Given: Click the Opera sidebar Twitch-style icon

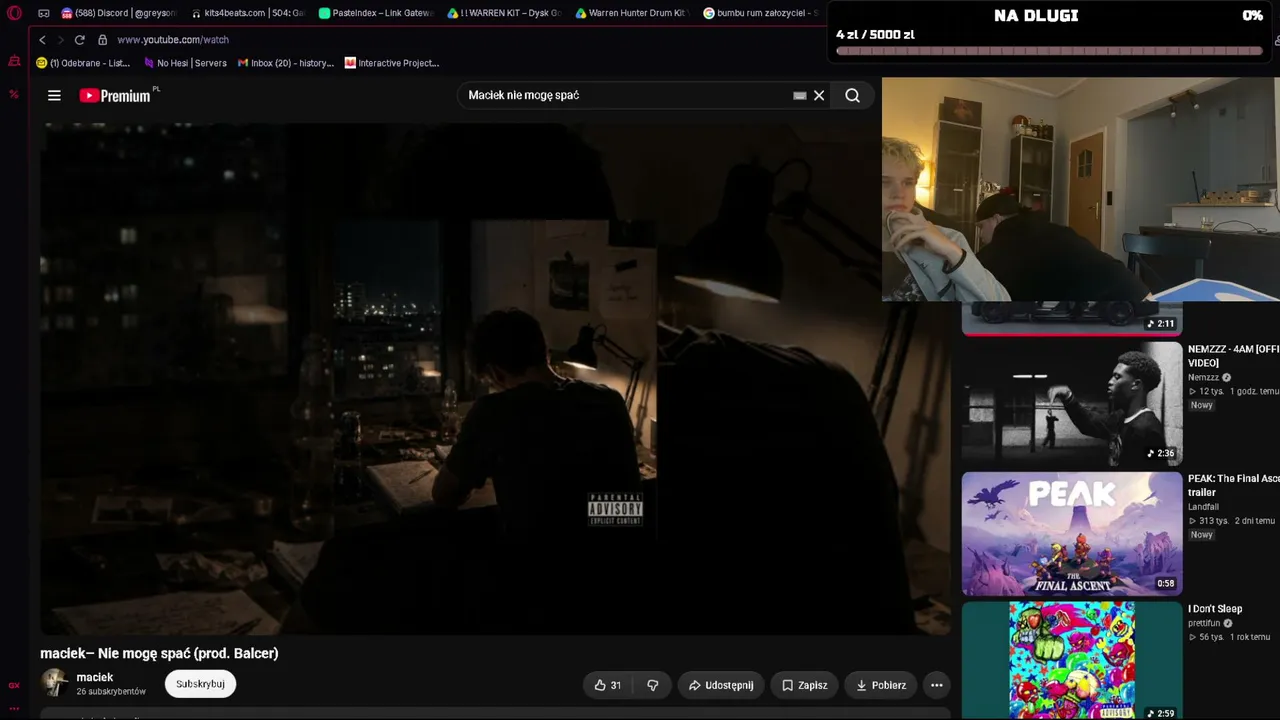Looking at the screenshot, I should click(14, 62).
